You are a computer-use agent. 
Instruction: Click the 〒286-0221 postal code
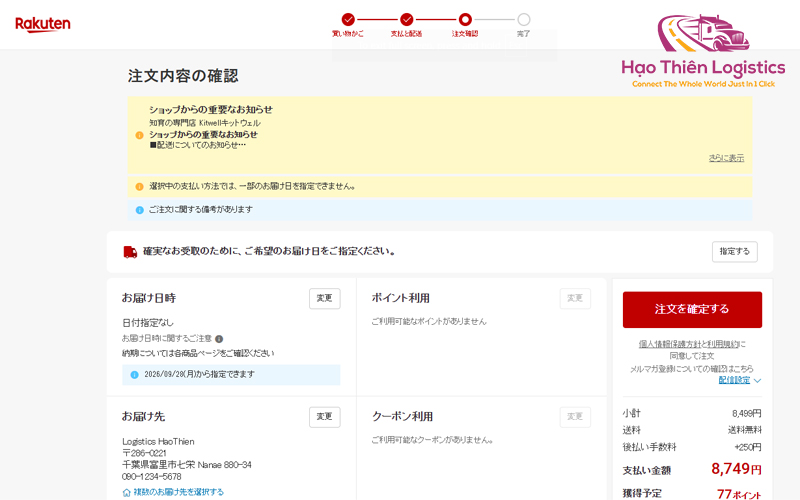click(144, 454)
